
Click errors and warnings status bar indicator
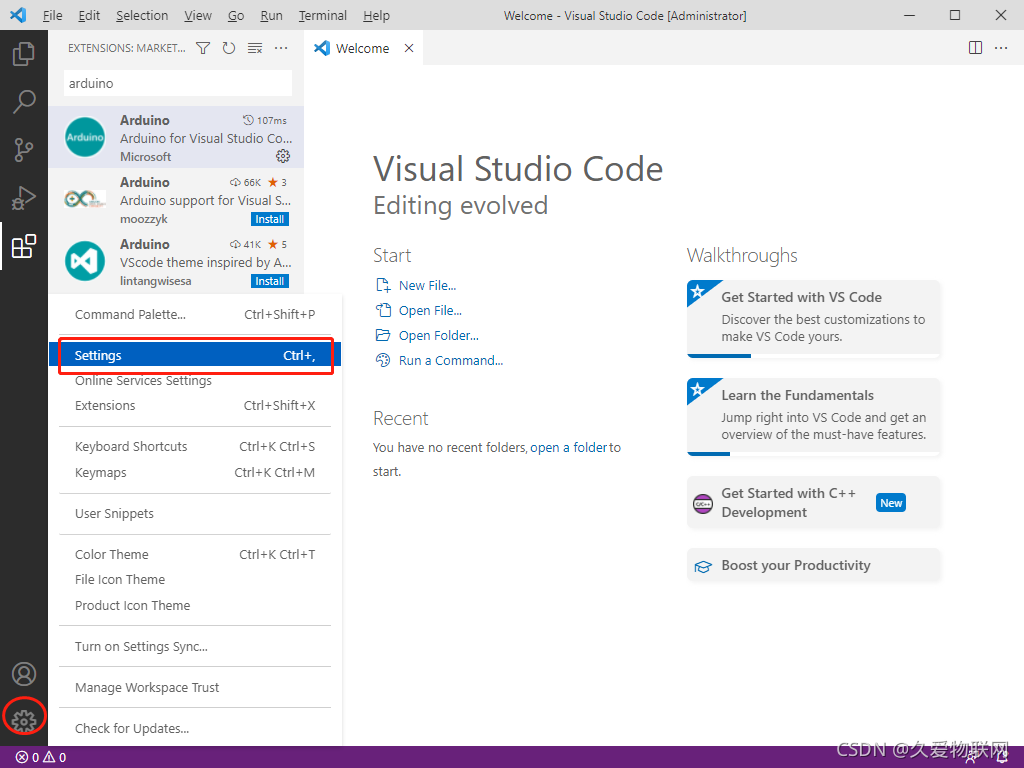[x=40, y=758]
